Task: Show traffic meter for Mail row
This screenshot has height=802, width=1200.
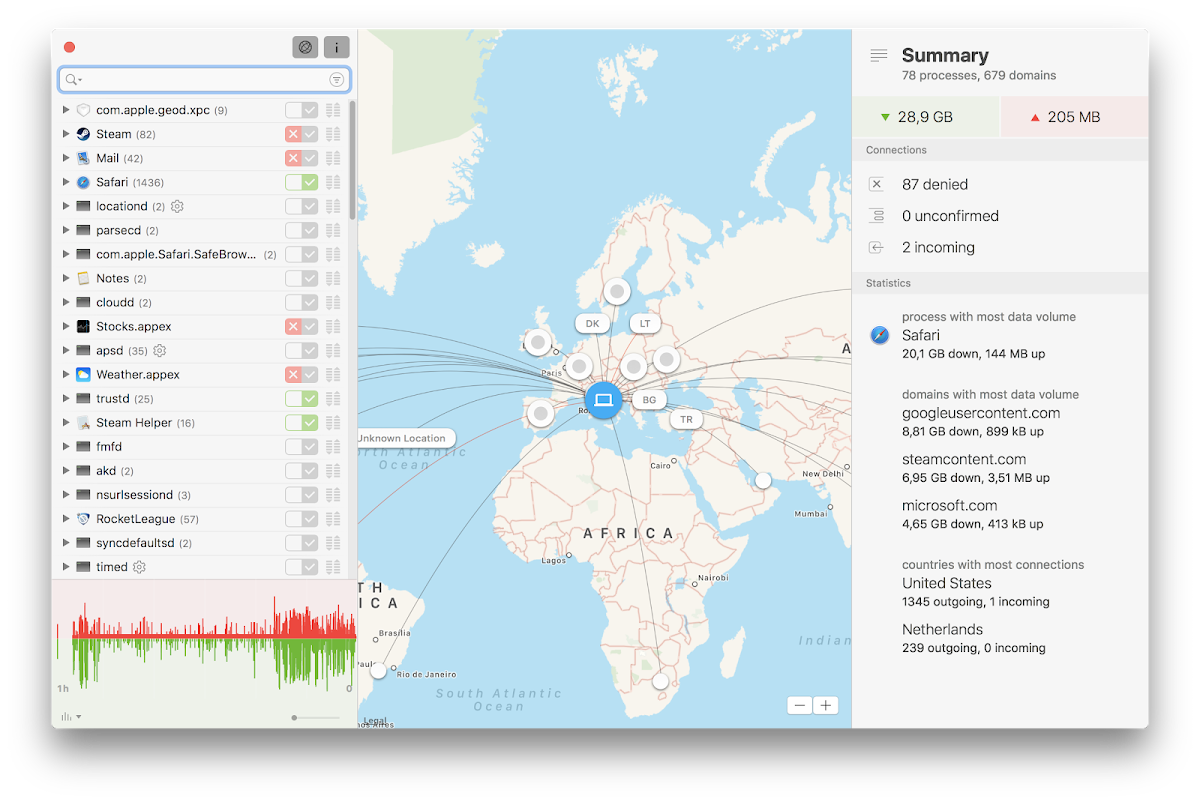Action: (334, 158)
